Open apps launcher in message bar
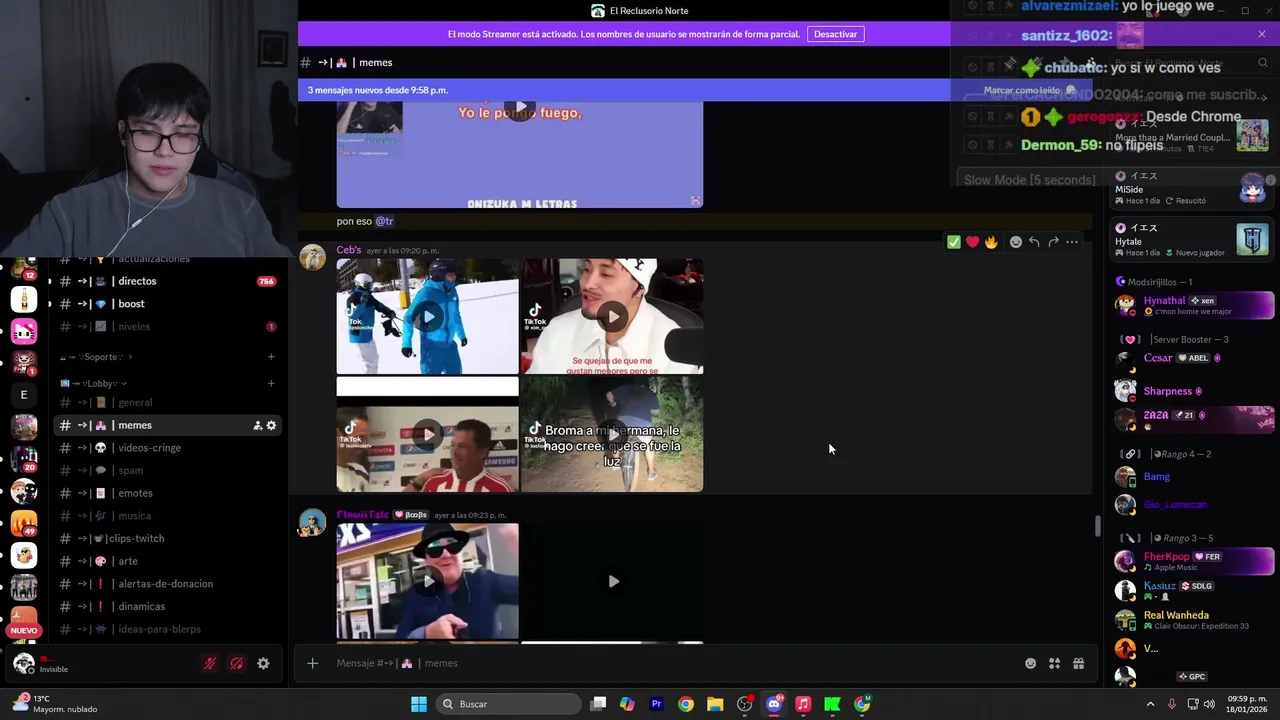Screen dimensions: 1280x720 coord(1054,663)
